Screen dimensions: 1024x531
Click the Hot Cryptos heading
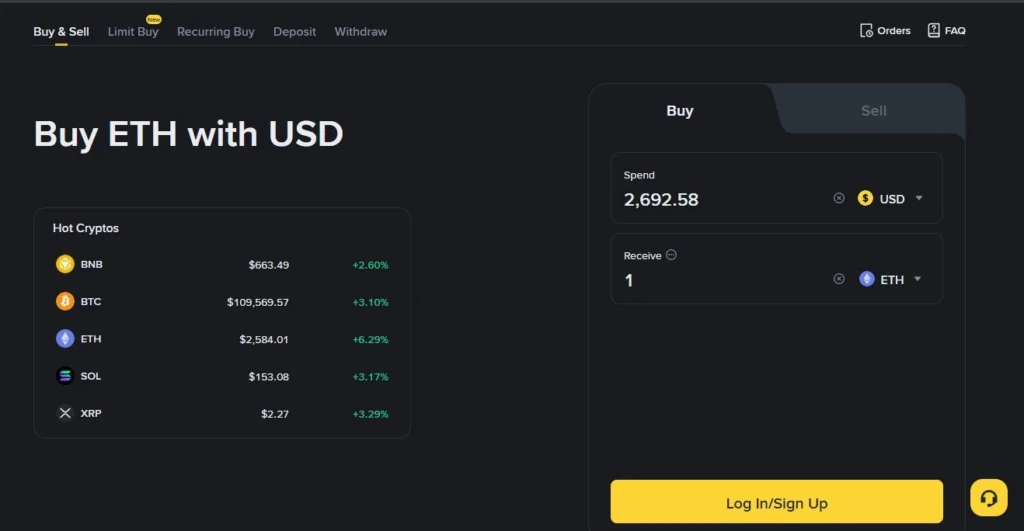(x=86, y=228)
